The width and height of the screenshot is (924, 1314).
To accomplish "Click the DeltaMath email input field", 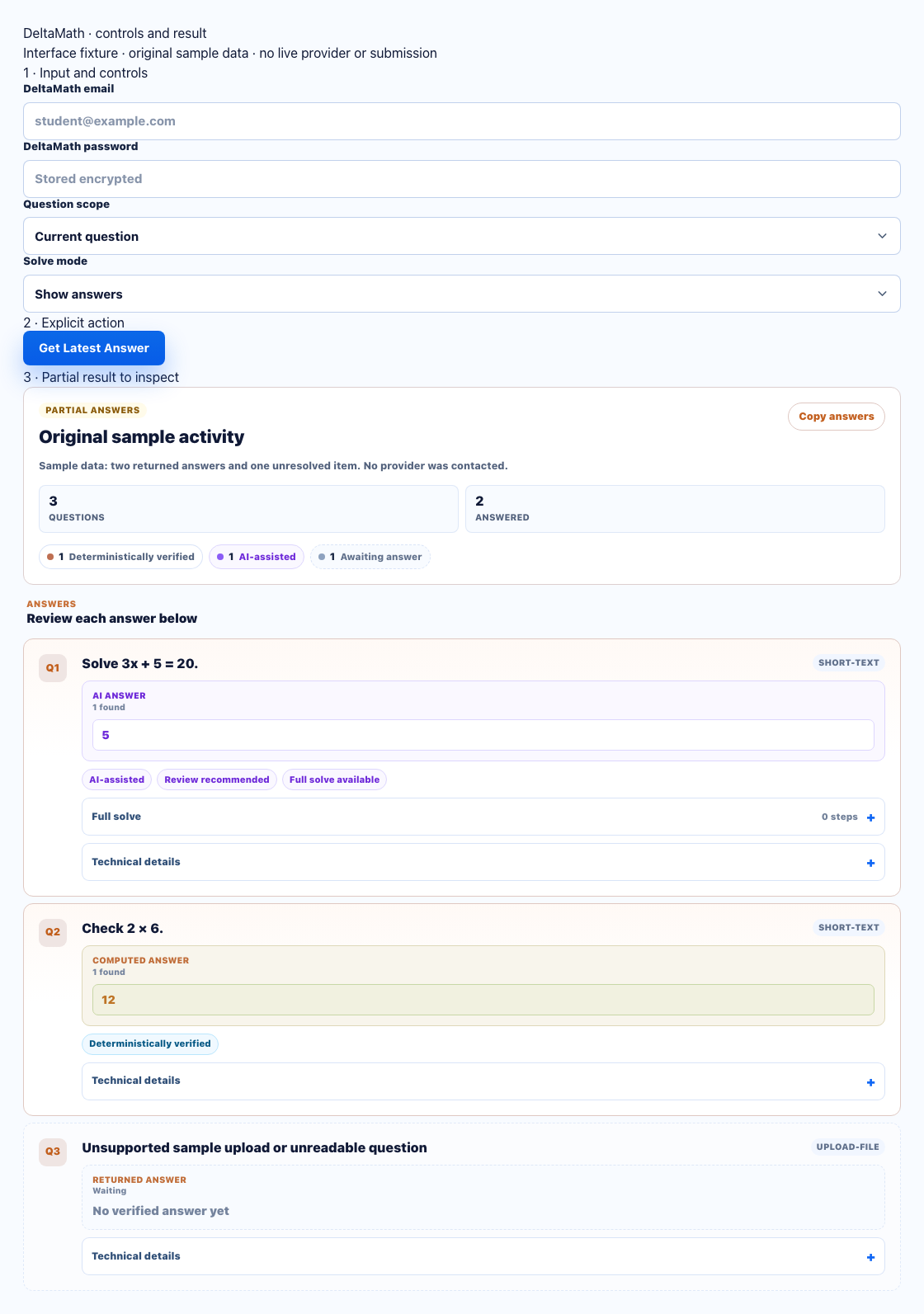I will [x=461, y=121].
